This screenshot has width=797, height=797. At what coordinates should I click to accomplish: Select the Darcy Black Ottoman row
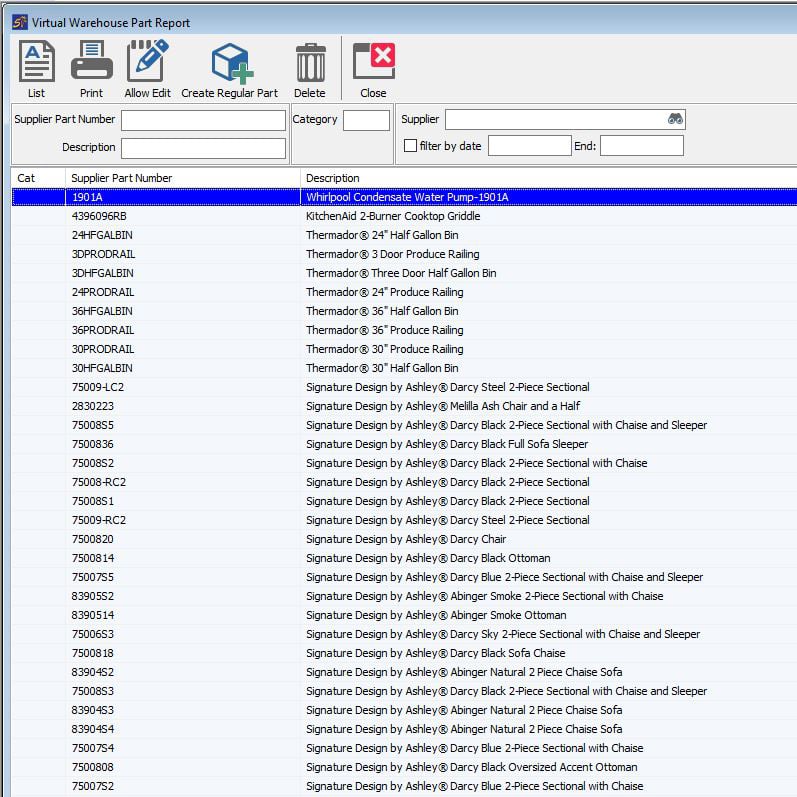[x=428, y=558]
